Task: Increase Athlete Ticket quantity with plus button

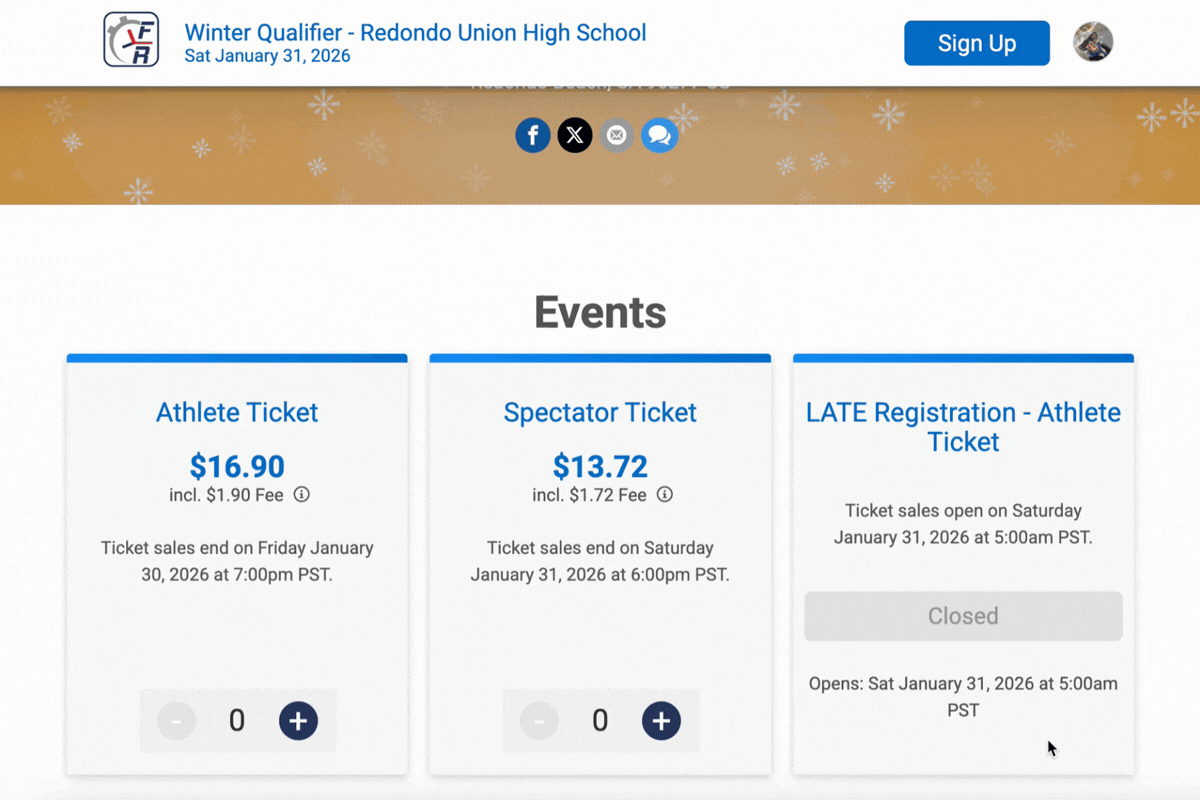Action: [298, 720]
